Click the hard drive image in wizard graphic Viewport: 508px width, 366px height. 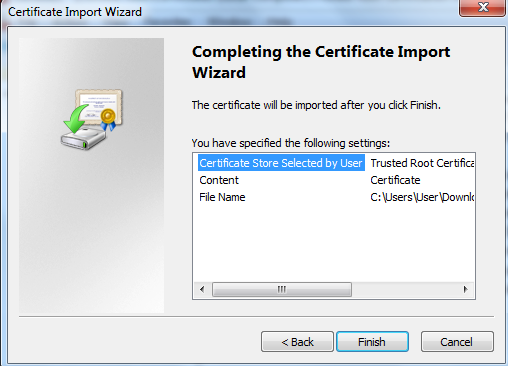[83, 138]
